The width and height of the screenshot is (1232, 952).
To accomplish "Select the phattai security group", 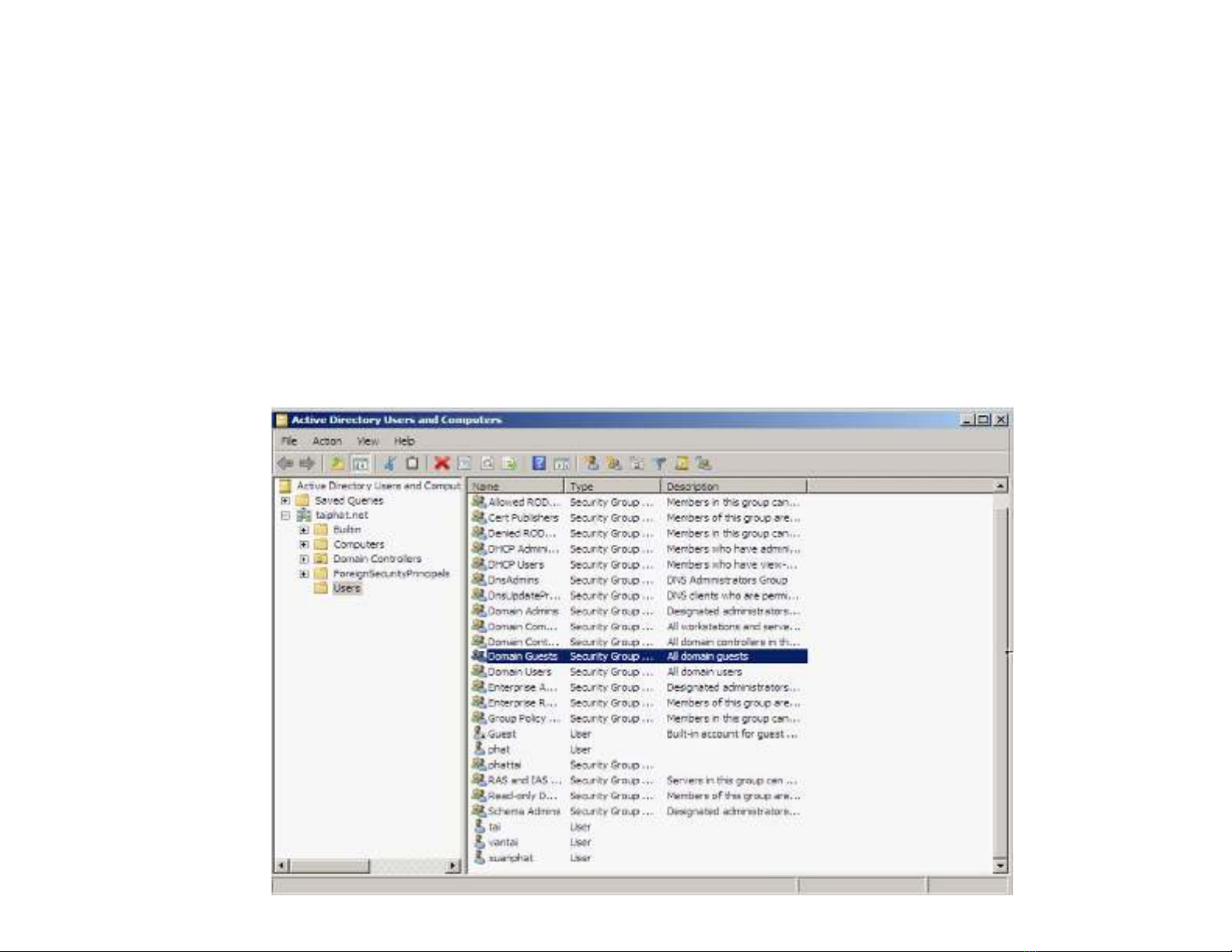I will pos(504,765).
